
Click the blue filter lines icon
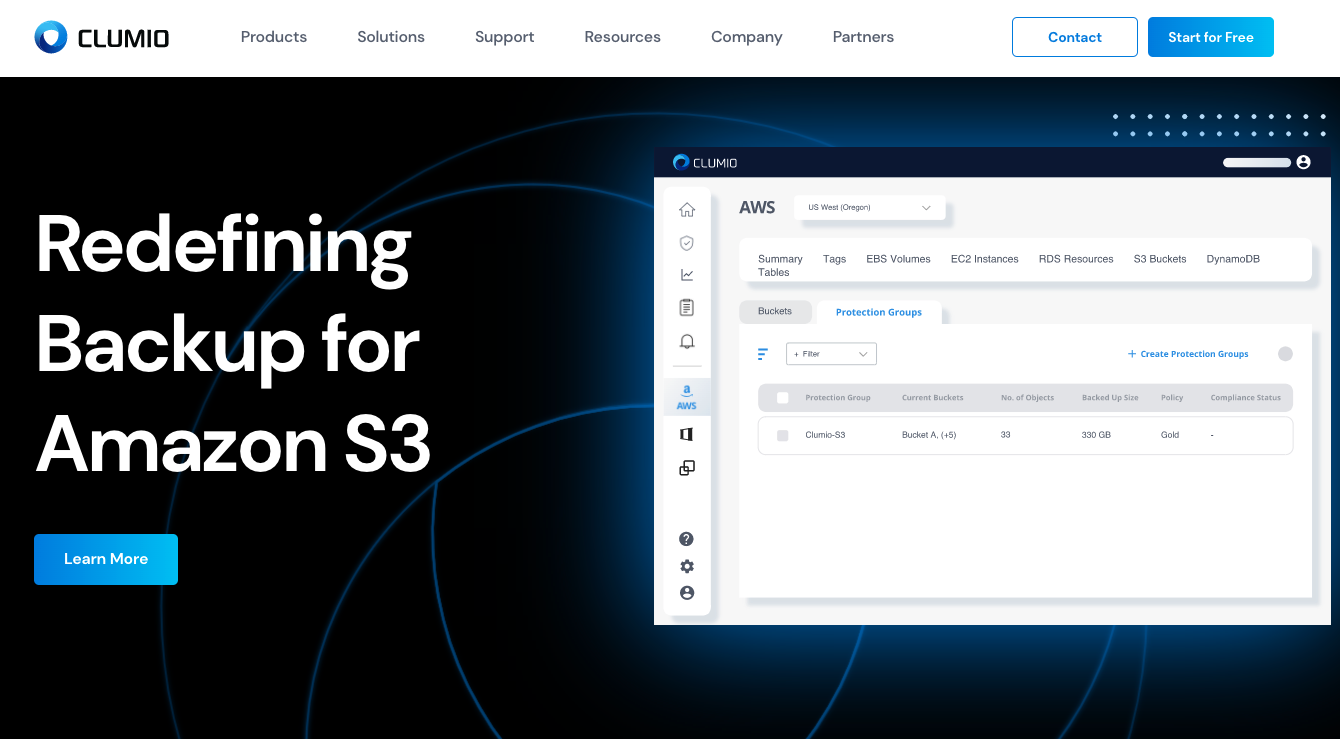click(x=763, y=354)
